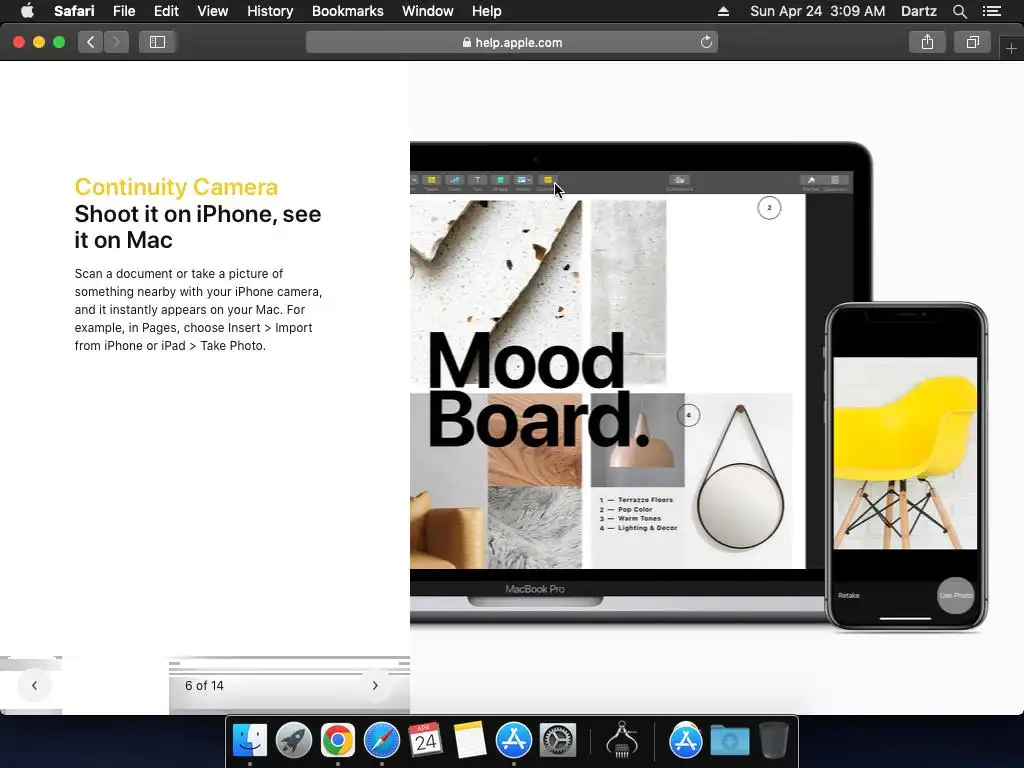The height and width of the screenshot is (768, 1024).
Task: Click the "Shoot it on iPhone, see it on Mac" headline
Action: pyautogui.click(x=198, y=227)
